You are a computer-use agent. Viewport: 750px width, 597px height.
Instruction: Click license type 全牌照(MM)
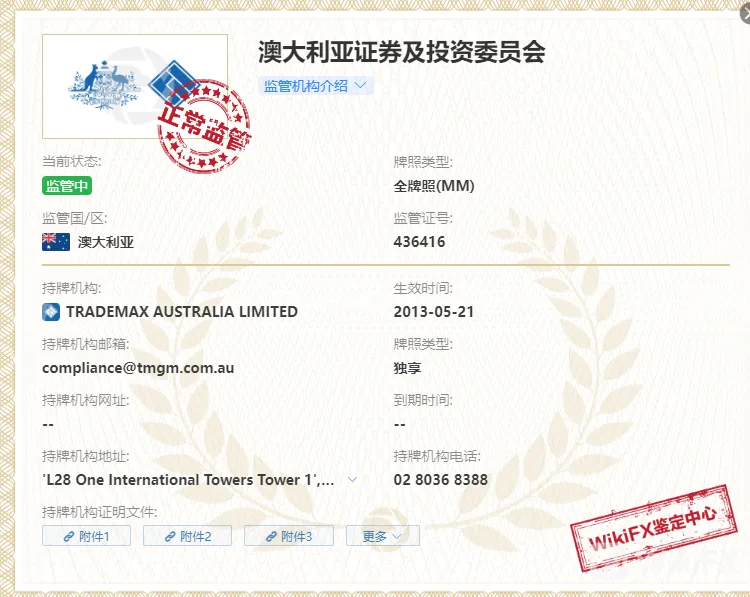coord(434,186)
